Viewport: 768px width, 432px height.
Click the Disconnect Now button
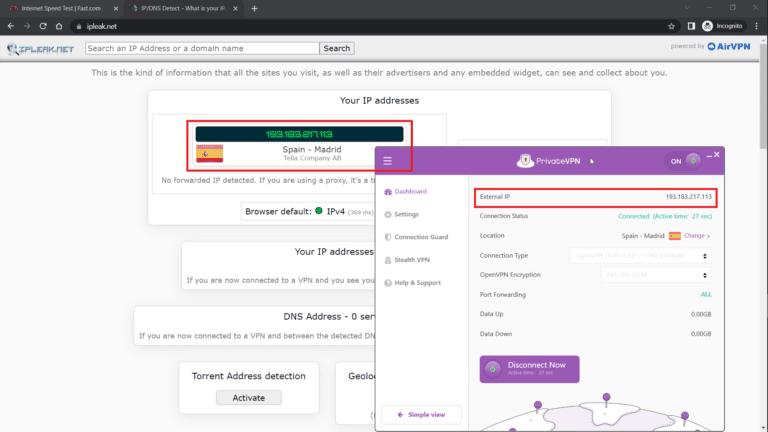pyautogui.click(x=529, y=369)
